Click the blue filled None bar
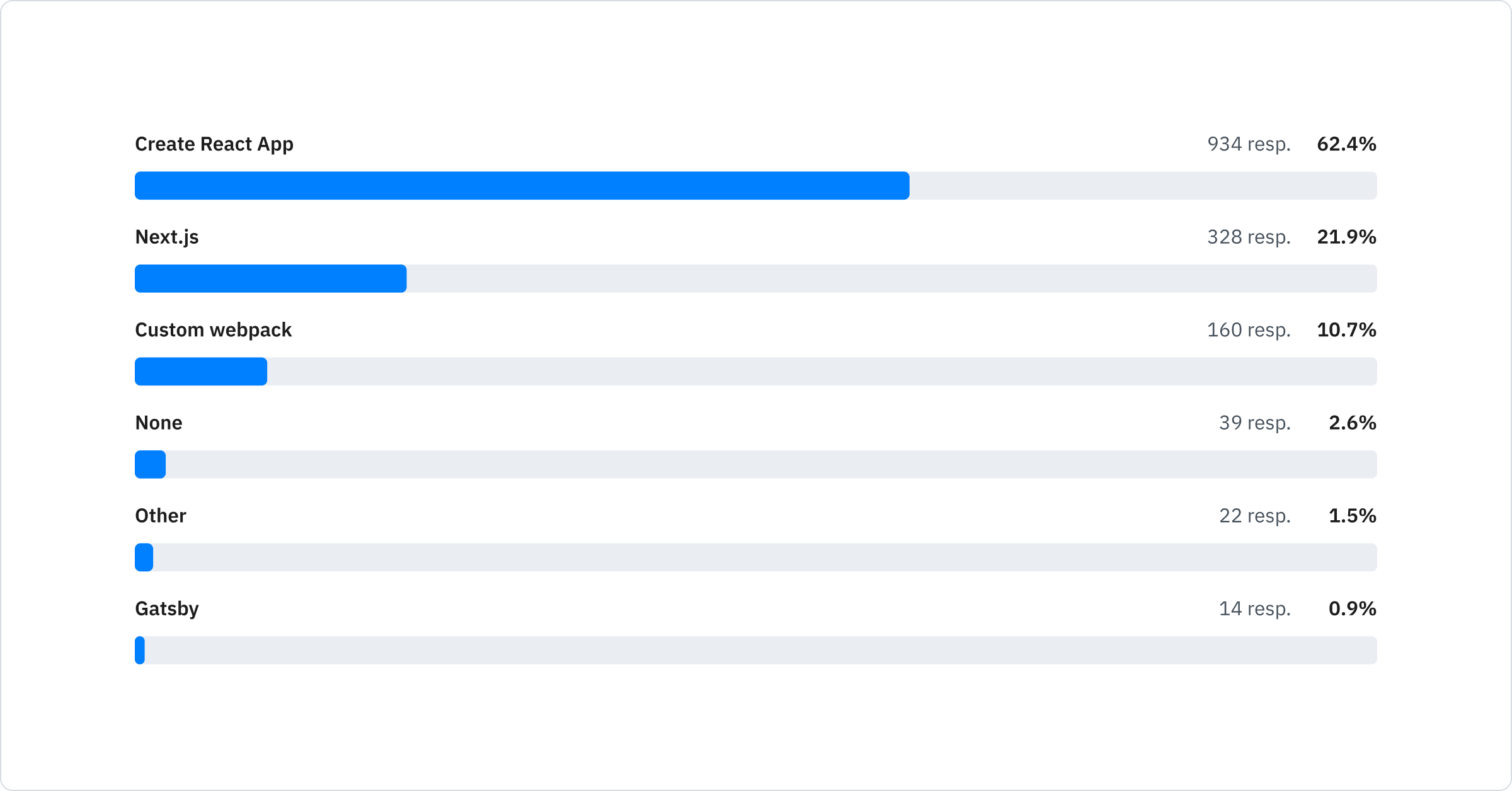Viewport: 1512px width, 791px height. pyautogui.click(x=151, y=464)
